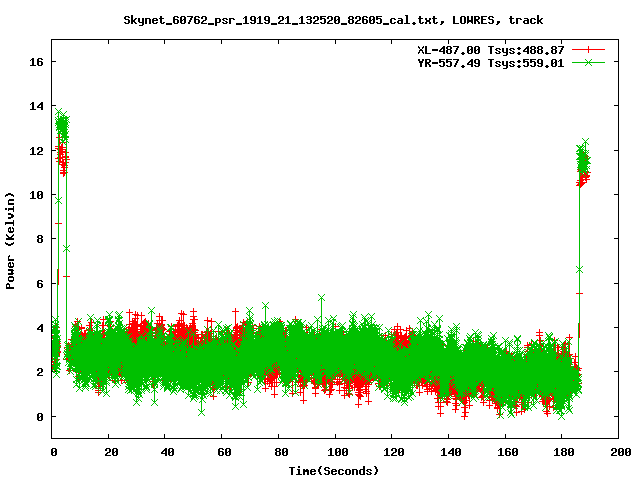The width and height of the screenshot is (640, 480).
Task: Click x-axis tick label 40
Action: click(x=167, y=452)
